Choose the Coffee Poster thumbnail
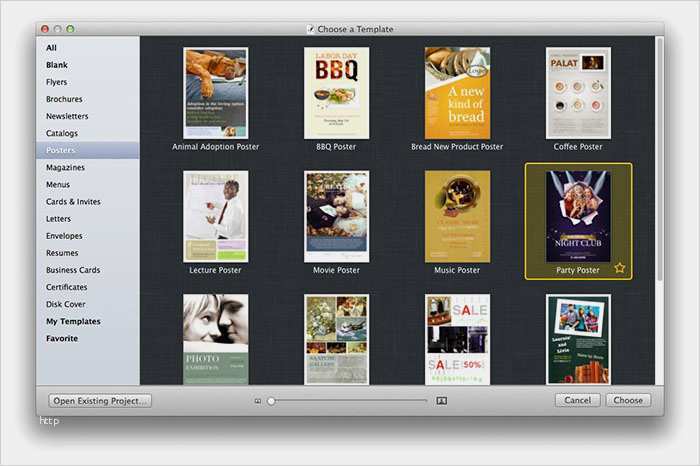Screen dimensions: 700x466 [578, 93]
